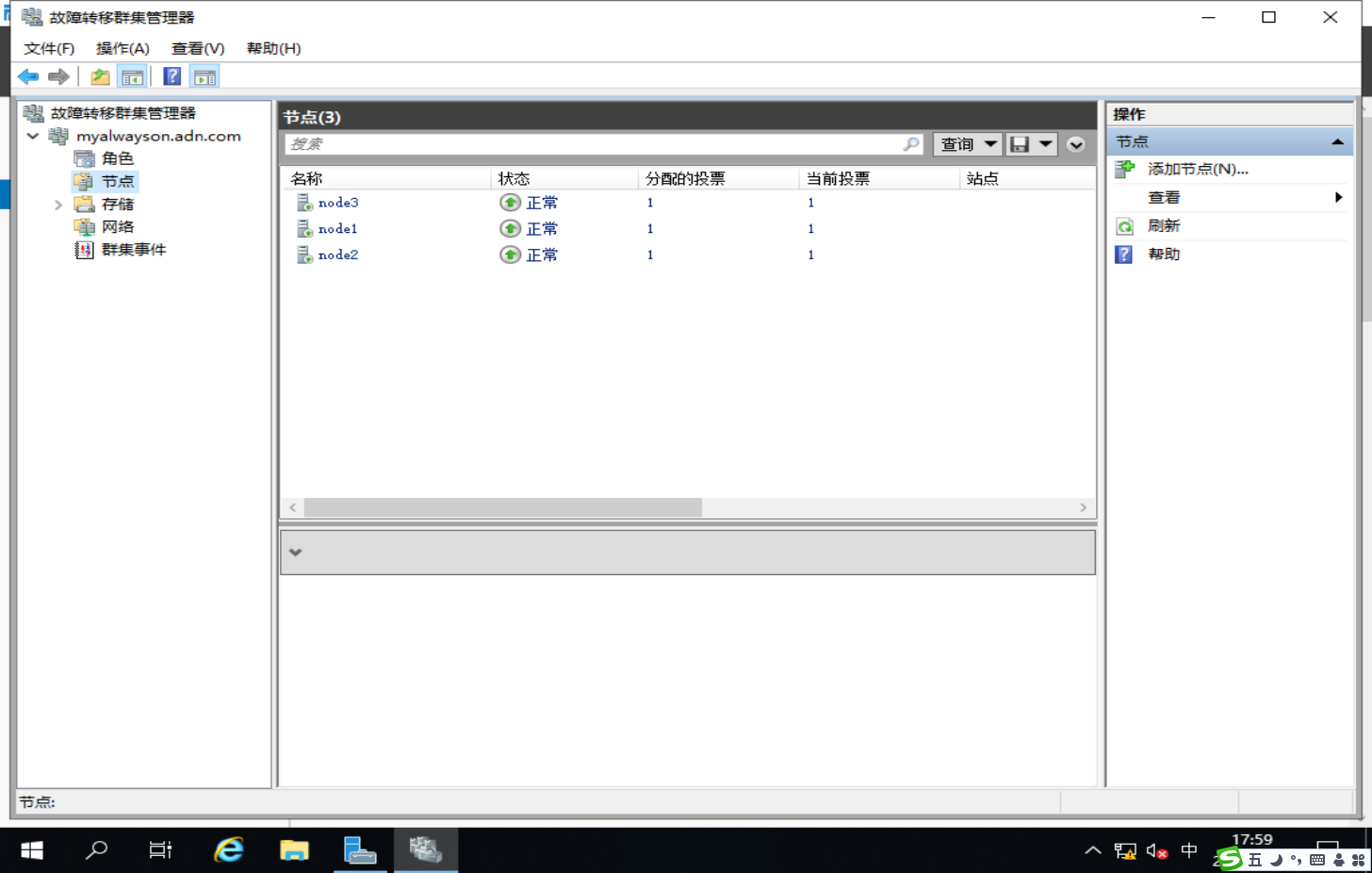
Task: Click the network tray icon with warning
Action: point(1125,851)
